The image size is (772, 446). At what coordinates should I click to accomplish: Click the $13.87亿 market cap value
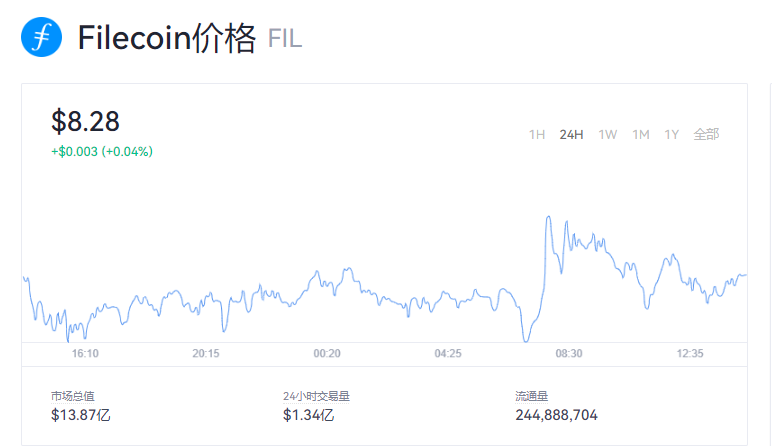tap(81, 415)
